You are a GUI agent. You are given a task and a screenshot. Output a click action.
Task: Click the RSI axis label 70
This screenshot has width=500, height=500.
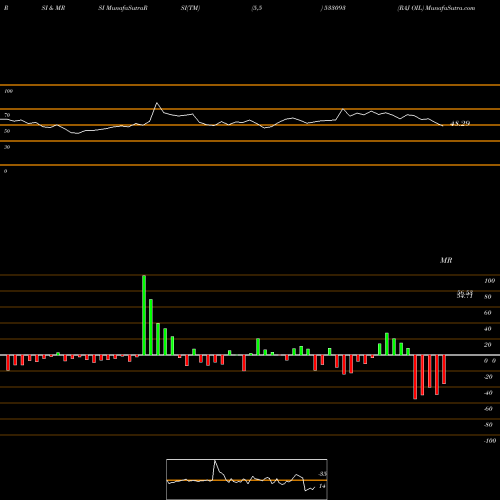[7, 115]
